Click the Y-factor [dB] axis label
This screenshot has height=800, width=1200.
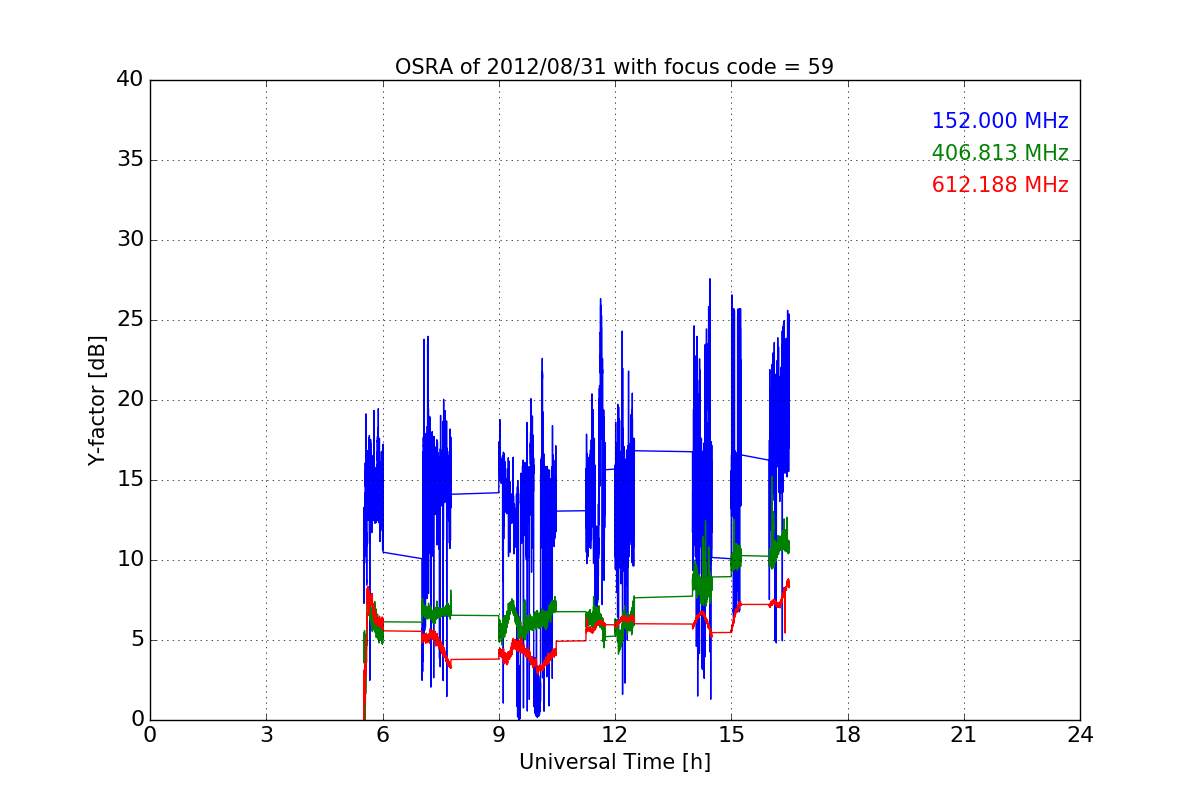click(x=96, y=400)
